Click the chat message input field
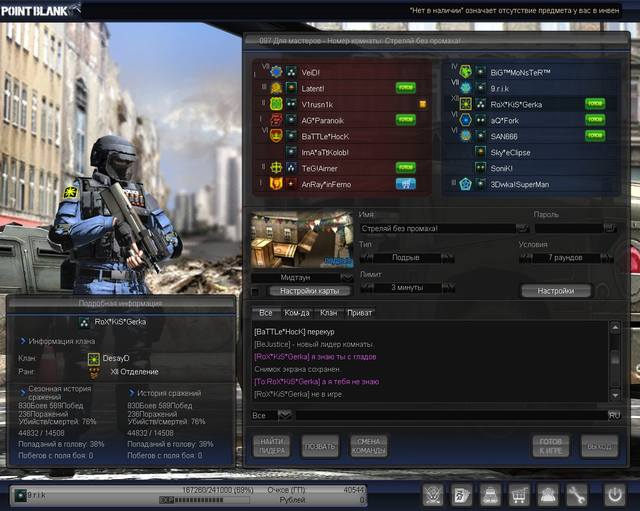 pyautogui.click(x=451, y=415)
